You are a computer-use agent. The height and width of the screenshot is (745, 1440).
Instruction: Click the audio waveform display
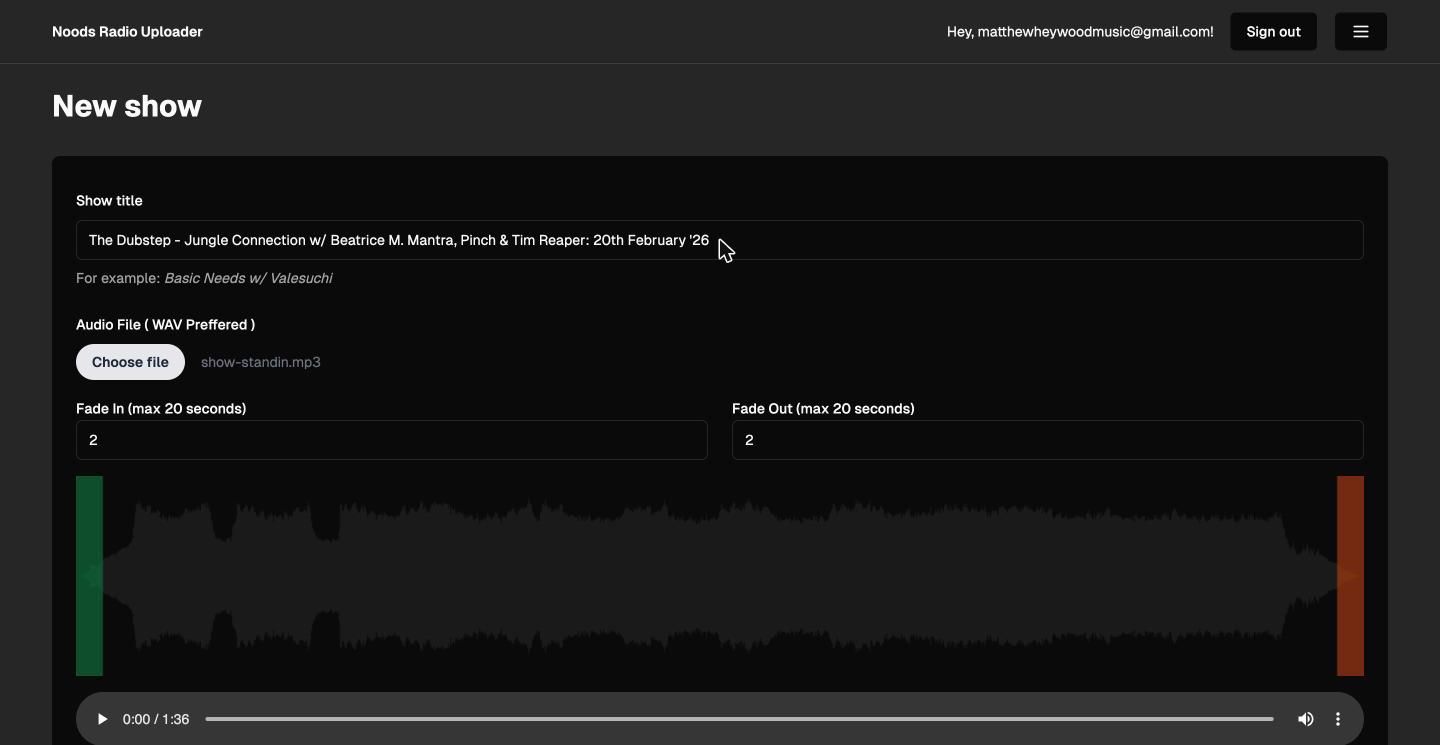click(x=720, y=576)
